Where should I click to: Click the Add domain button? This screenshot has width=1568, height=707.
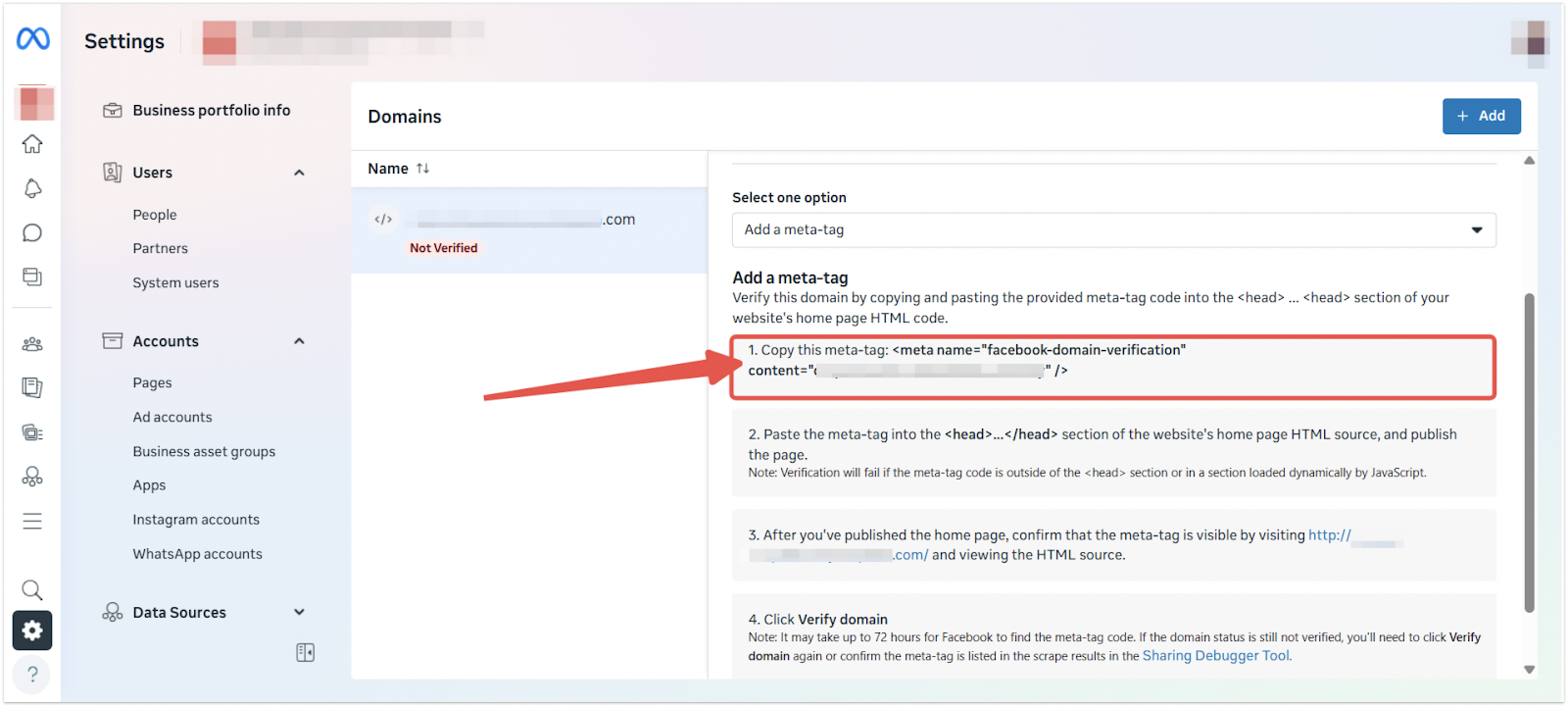pos(1481,116)
